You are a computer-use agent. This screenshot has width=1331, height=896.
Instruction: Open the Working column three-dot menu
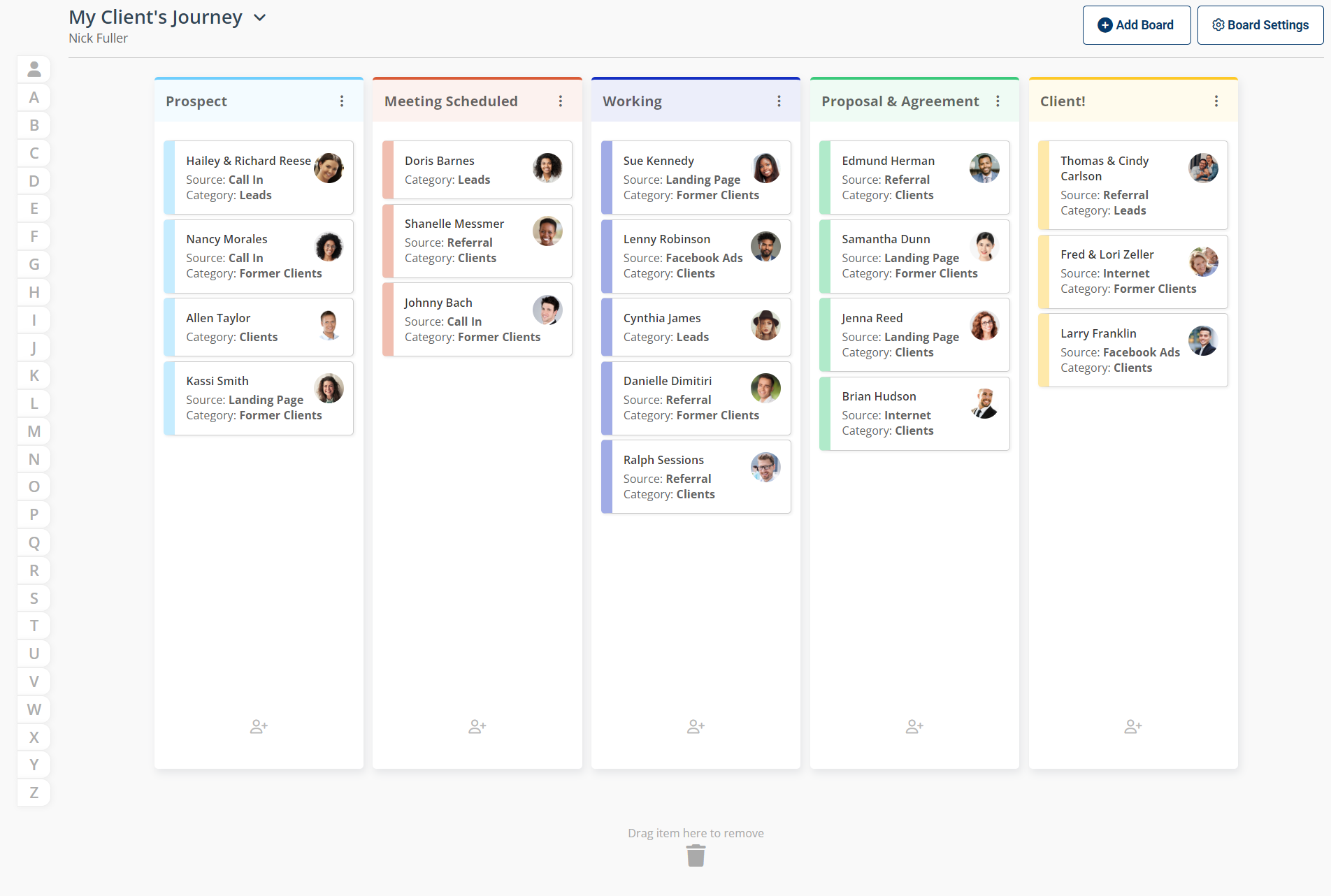779,101
